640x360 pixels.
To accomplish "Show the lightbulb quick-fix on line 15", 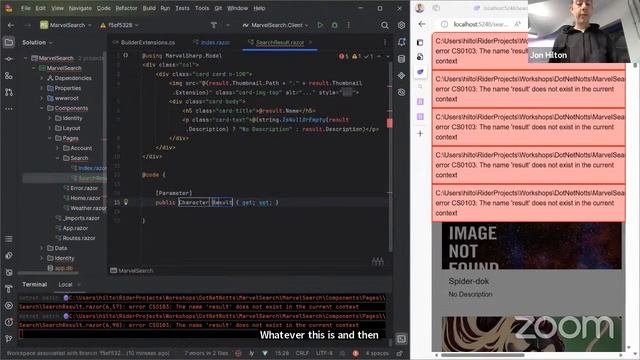I will click(126, 202).
